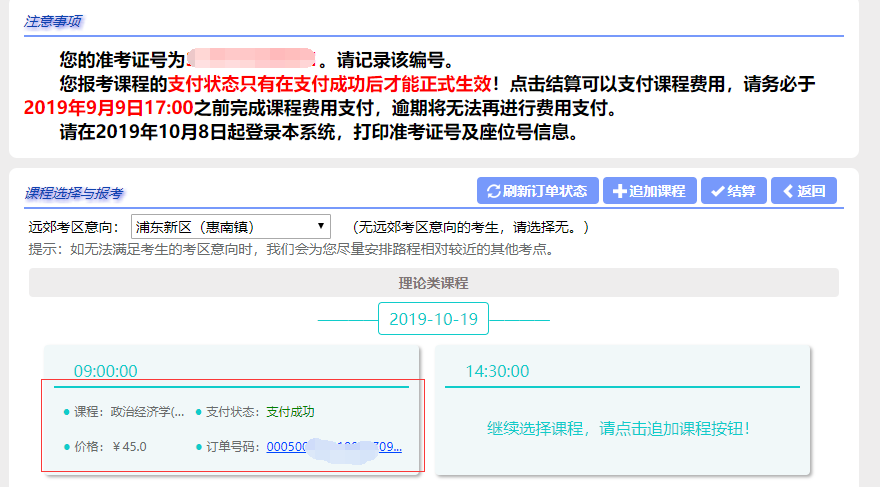Click the ¥45.0 price value
This screenshot has width=880, height=487.
pos(129,446)
